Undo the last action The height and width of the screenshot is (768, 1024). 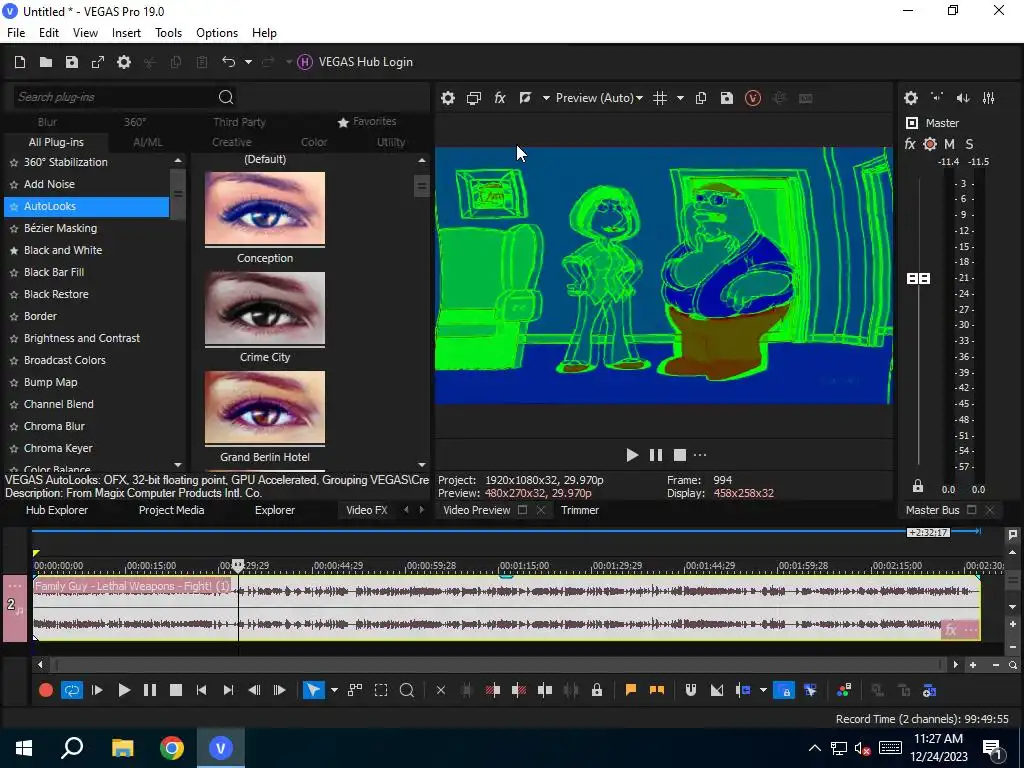(228, 62)
